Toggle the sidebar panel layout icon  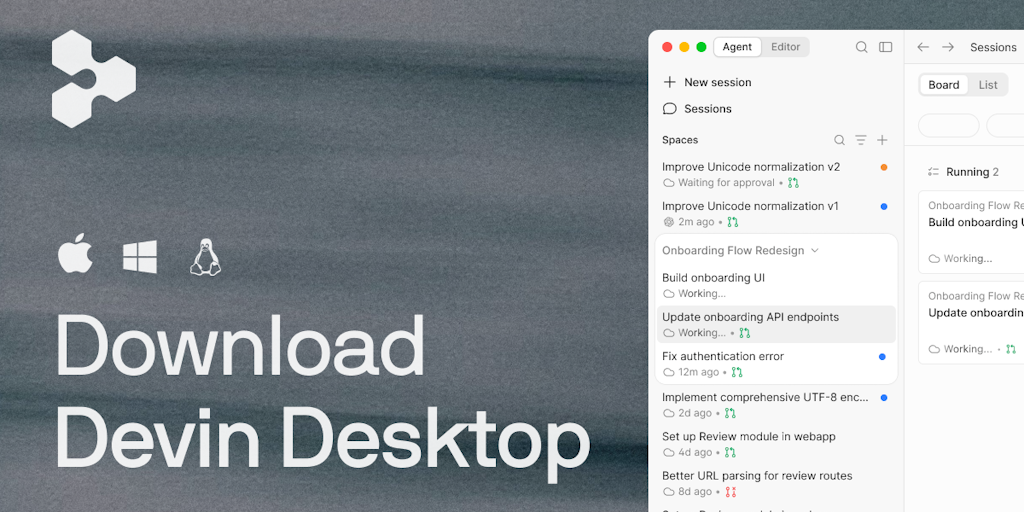[x=886, y=47]
